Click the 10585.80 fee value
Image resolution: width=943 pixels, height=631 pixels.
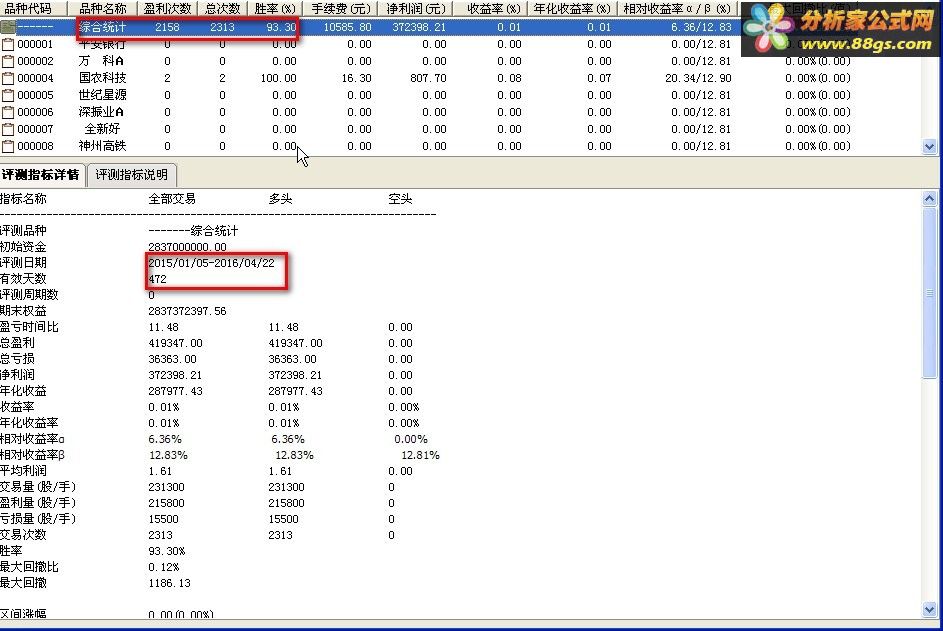tap(347, 27)
